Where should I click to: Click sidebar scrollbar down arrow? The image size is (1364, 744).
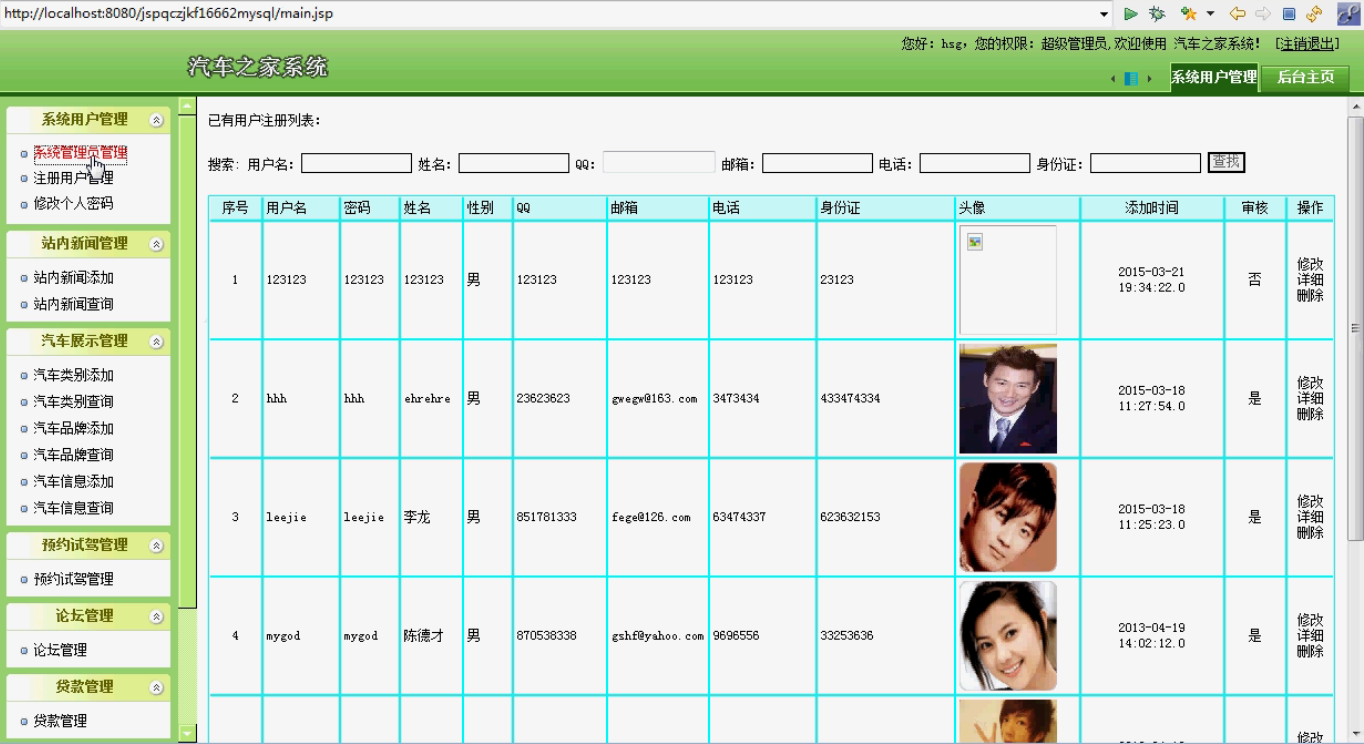187,734
